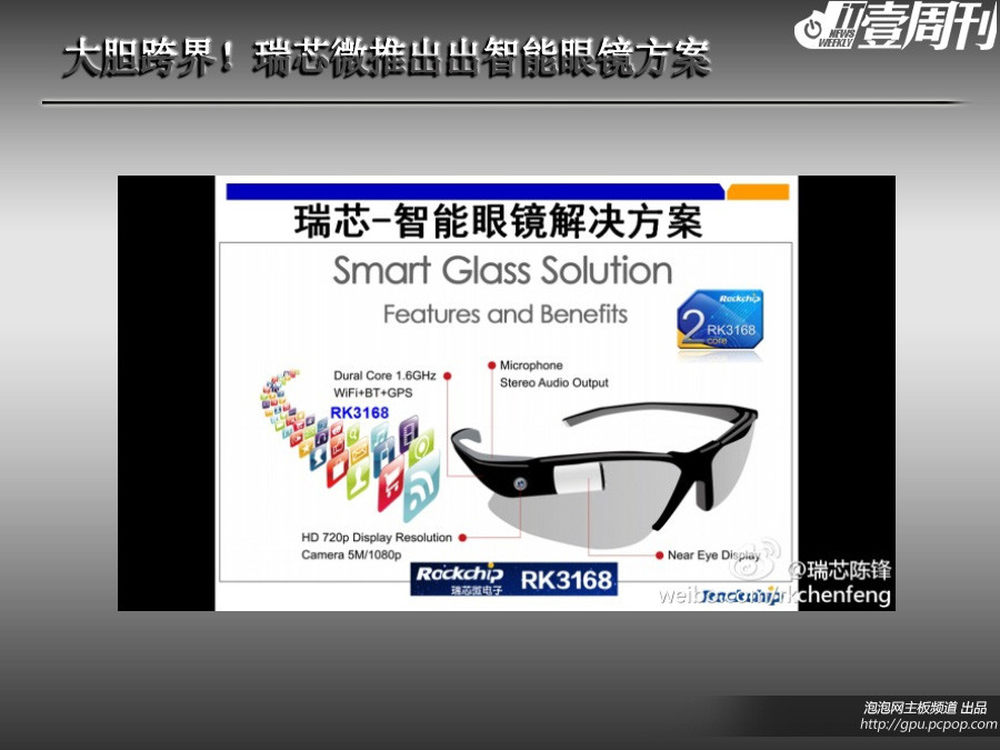Click the Rockchip RK3168 bottom banner

pos(513,579)
